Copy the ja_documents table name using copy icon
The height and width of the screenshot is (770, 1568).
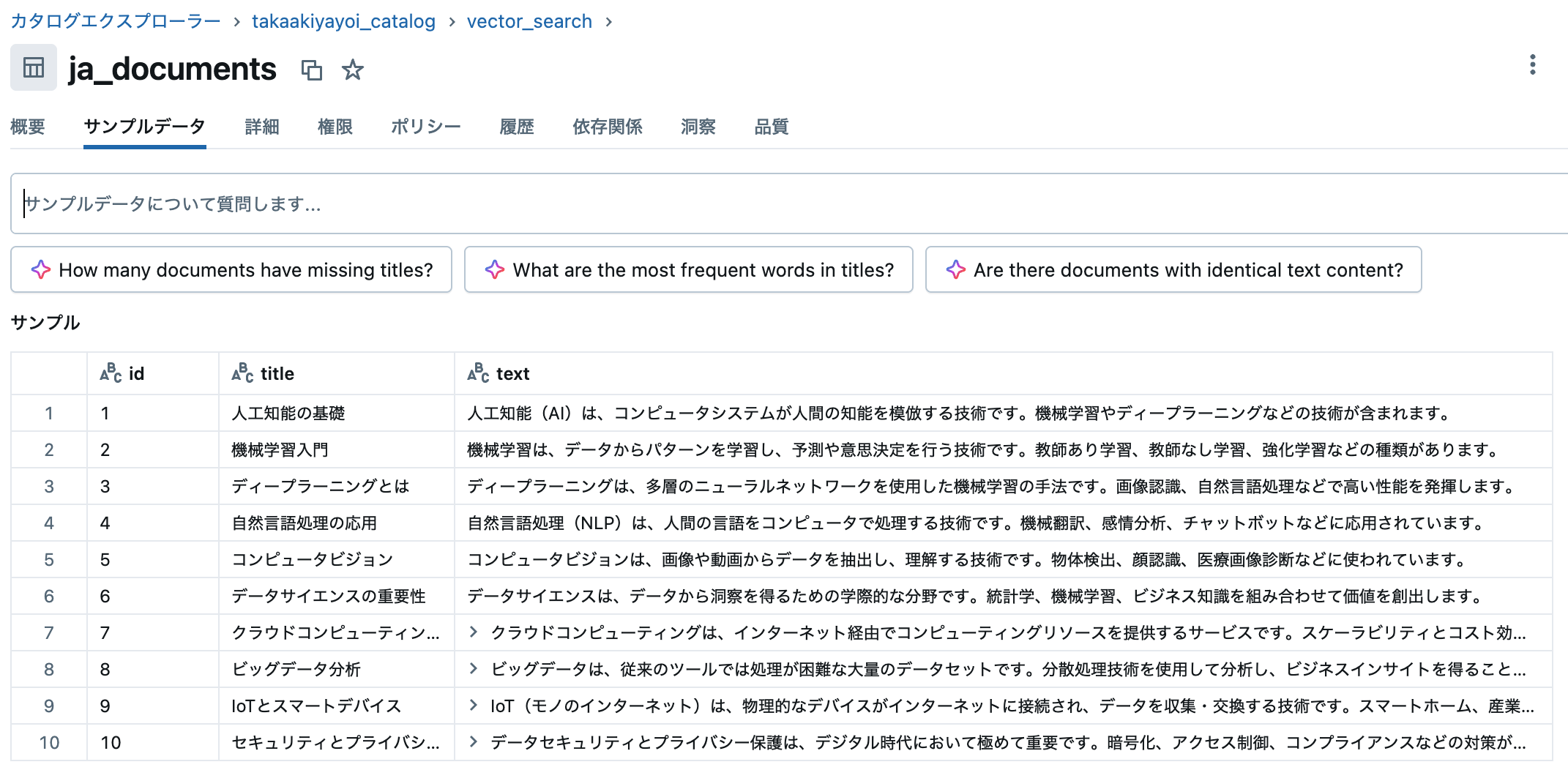[313, 70]
